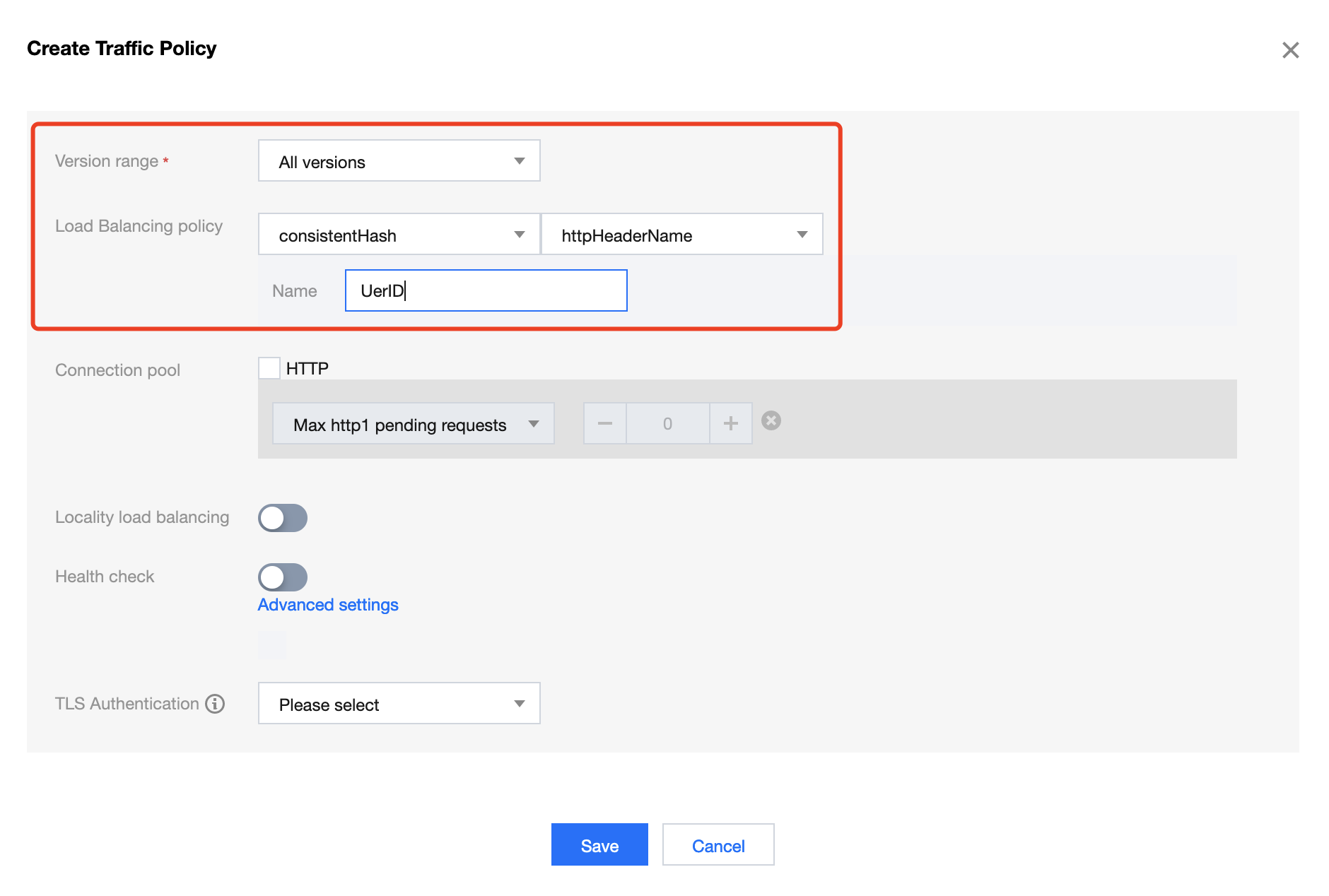Click the Cancel button
Screen dimensions: 1329x896
[x=718, y=845]
